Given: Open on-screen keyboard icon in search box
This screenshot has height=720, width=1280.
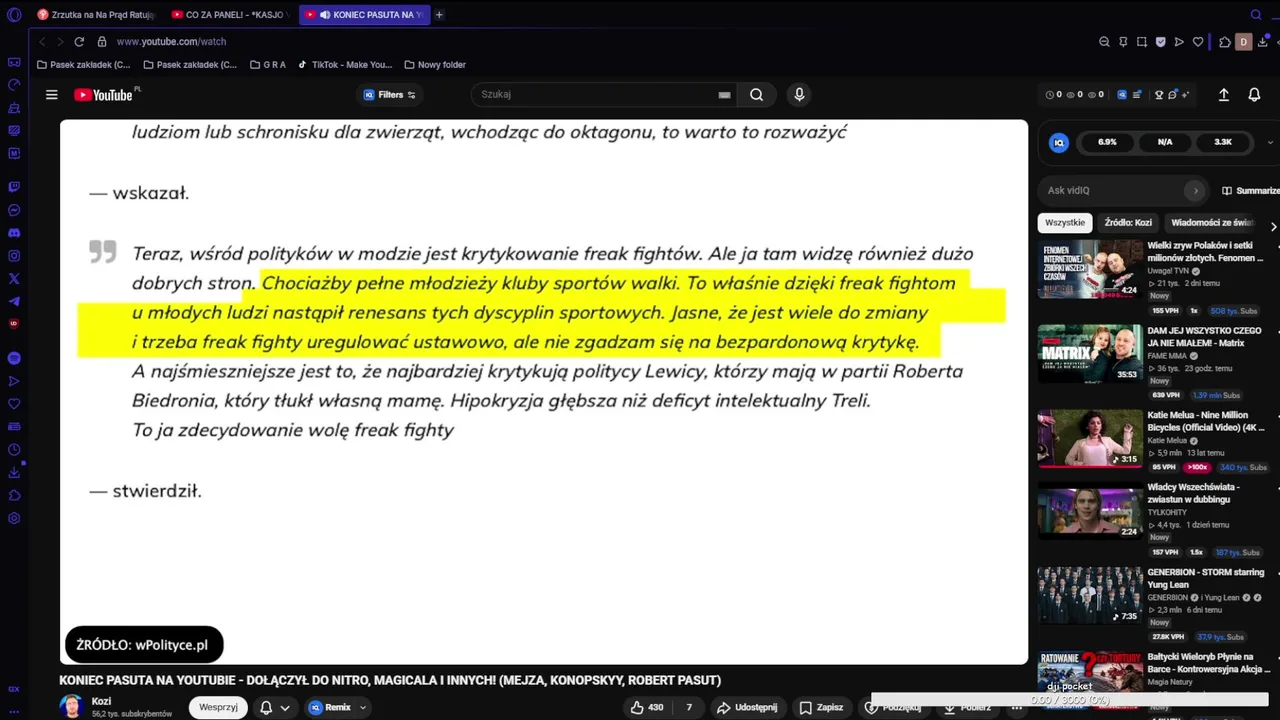Looking at the screenshot, I should (724, 95).
